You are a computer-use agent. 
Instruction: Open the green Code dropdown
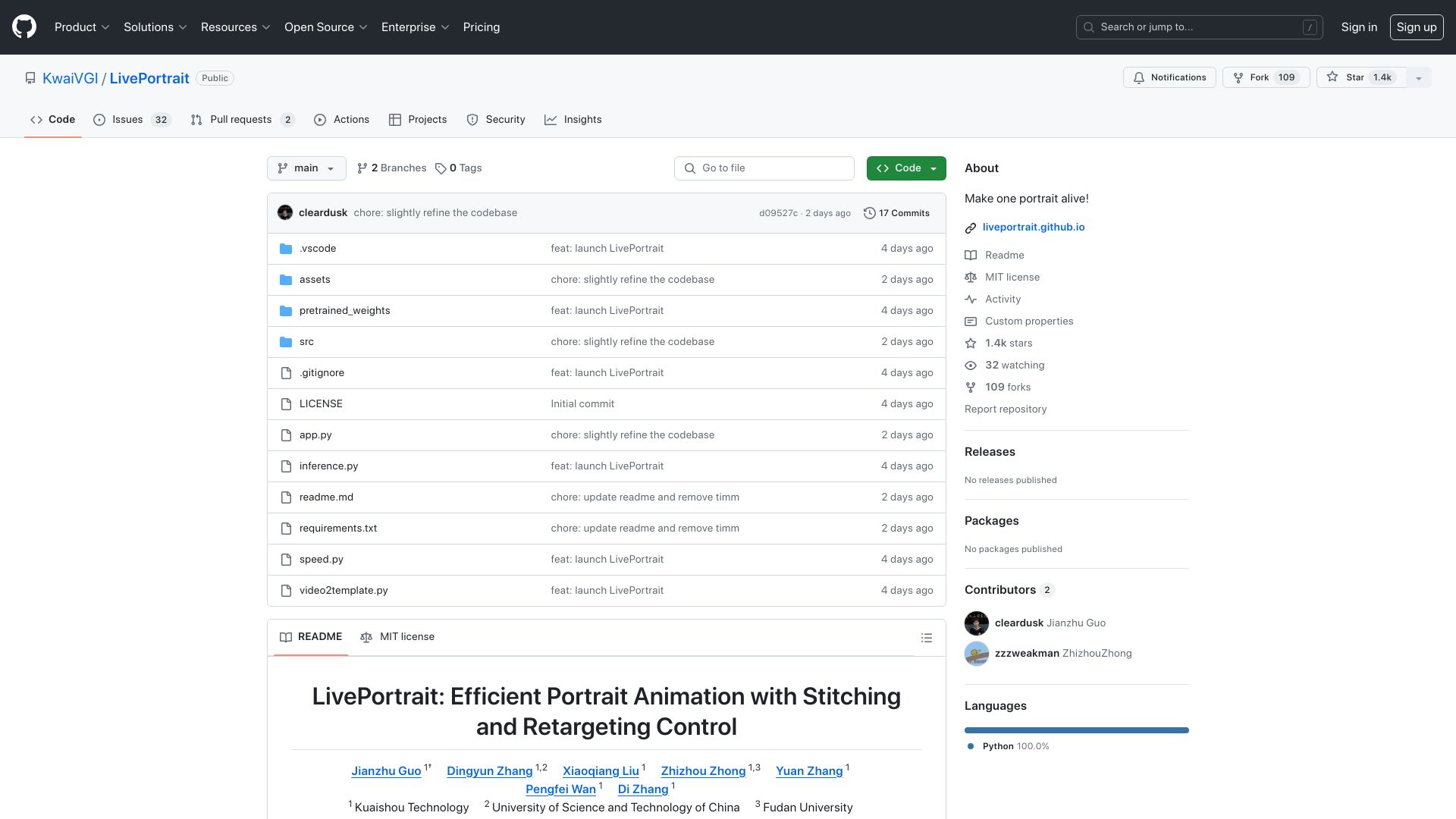[x=906, y=168]
